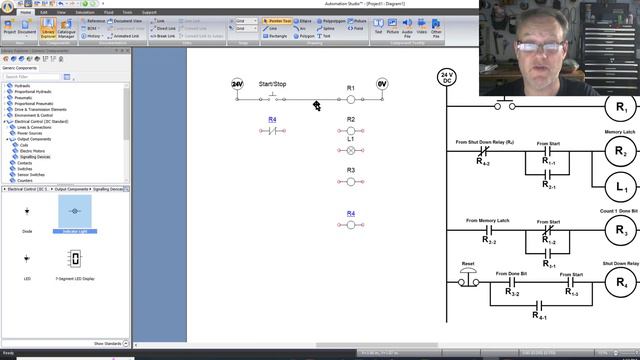
Task: Click the Show Standards expander button
Action: 126,344
